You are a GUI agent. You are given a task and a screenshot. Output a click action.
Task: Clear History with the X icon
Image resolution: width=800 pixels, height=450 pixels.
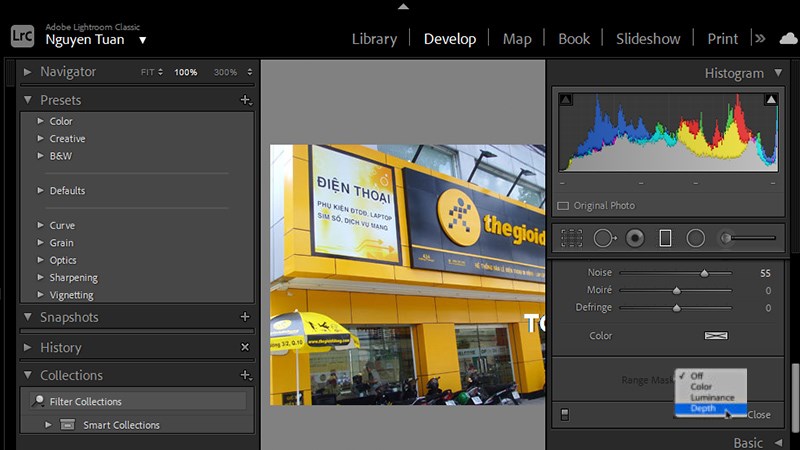(245, 347)
